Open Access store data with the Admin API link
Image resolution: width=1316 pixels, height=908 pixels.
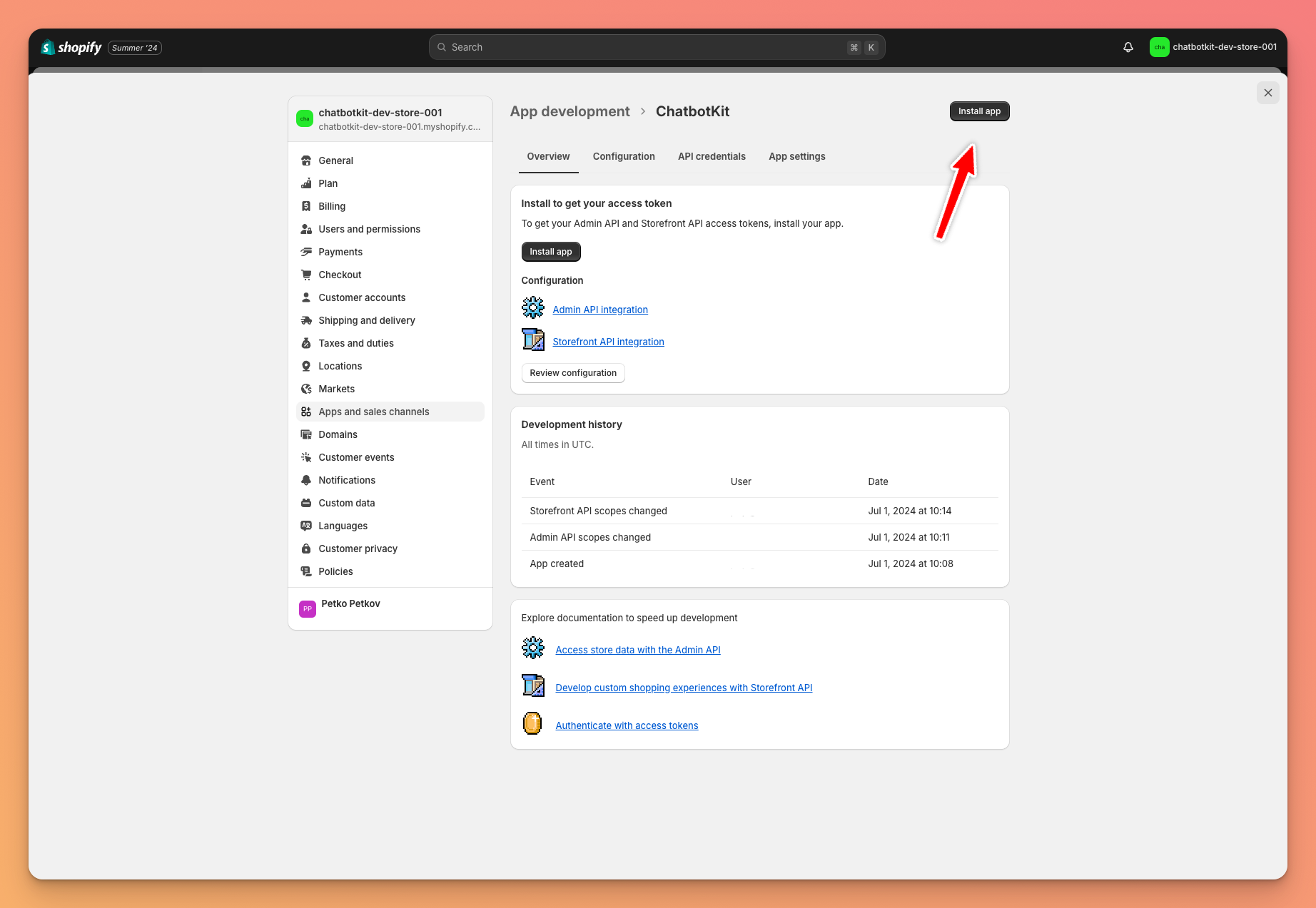[x=638, y=650]
